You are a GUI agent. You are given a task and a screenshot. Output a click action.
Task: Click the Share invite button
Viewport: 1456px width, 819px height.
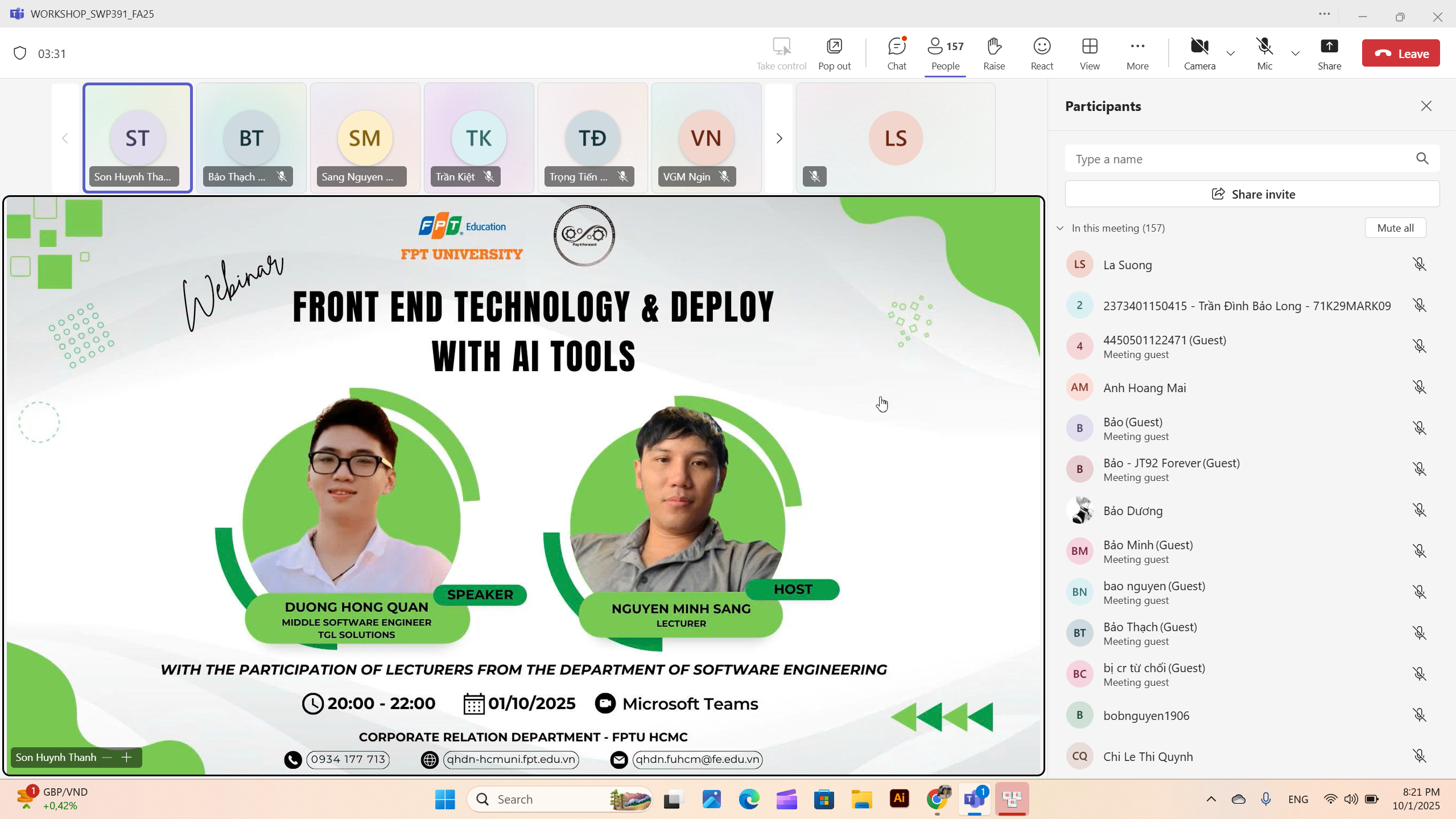click(x=1252, y=194)
